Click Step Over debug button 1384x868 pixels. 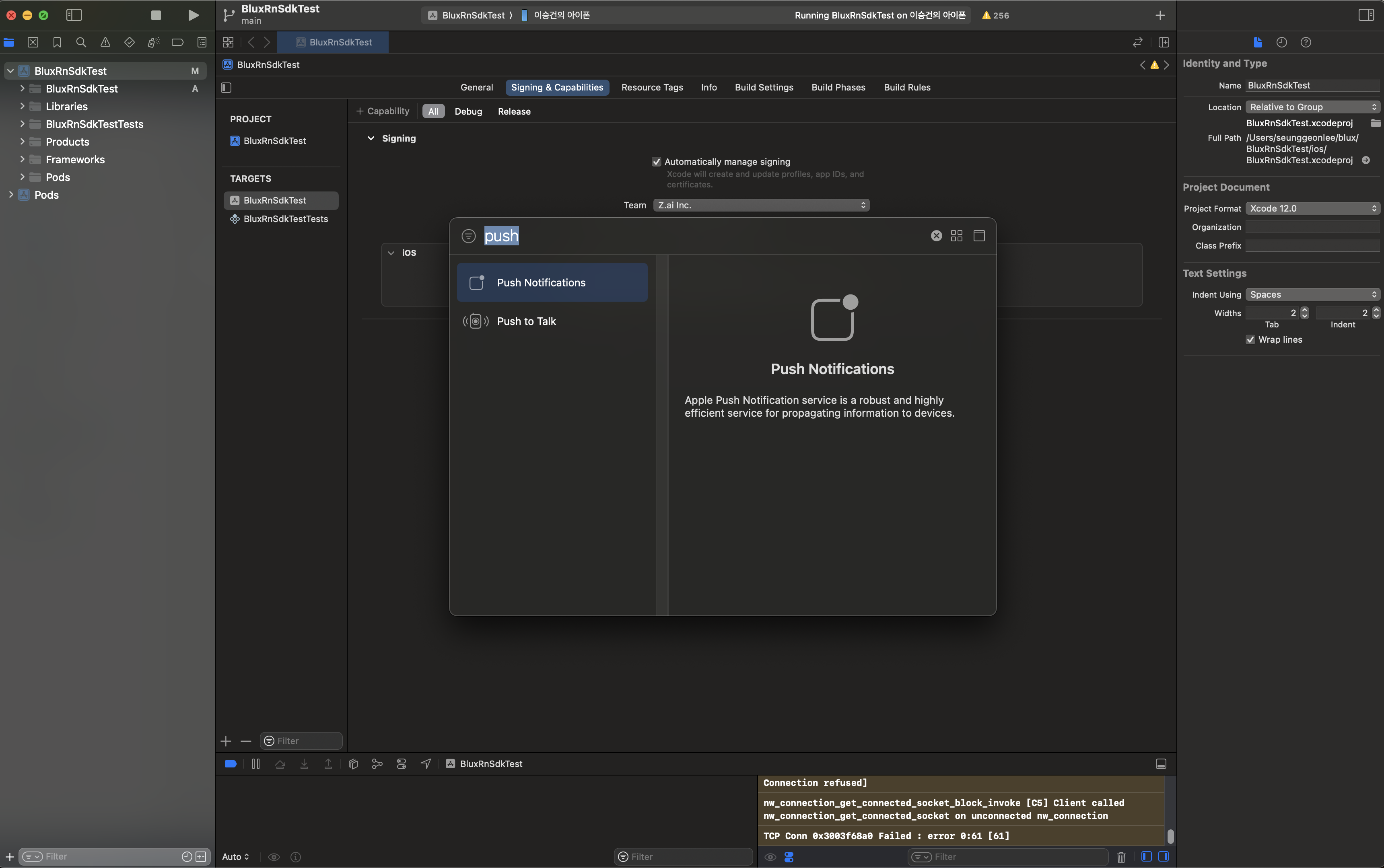[x=280, y=764]
